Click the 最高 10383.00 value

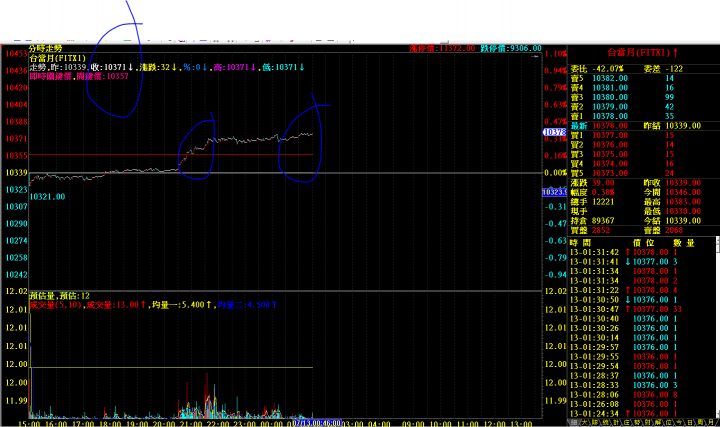click(683, 202)
